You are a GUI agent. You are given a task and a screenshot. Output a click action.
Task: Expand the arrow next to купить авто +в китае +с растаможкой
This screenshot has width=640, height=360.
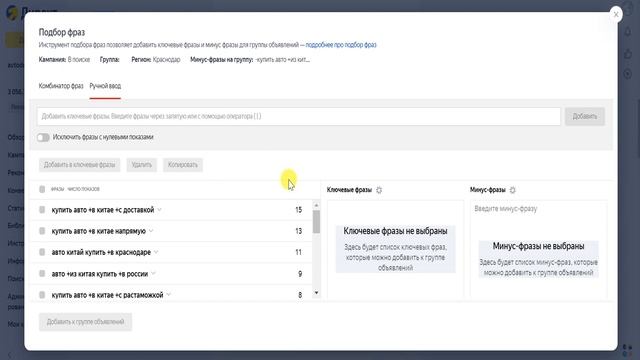tap(169, 295)
